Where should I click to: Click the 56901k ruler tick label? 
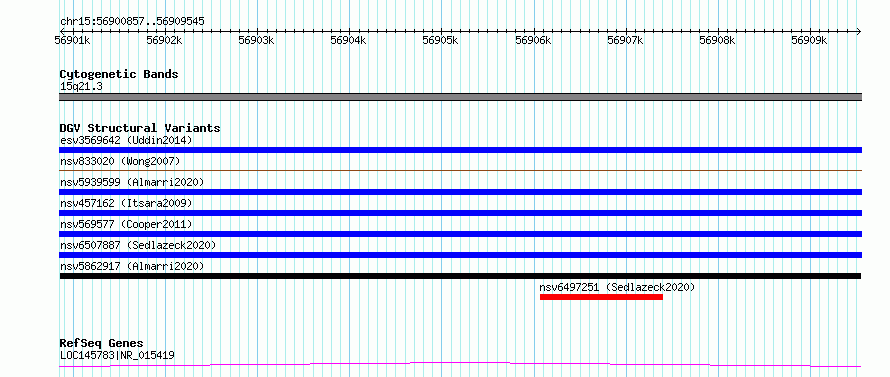72,40
